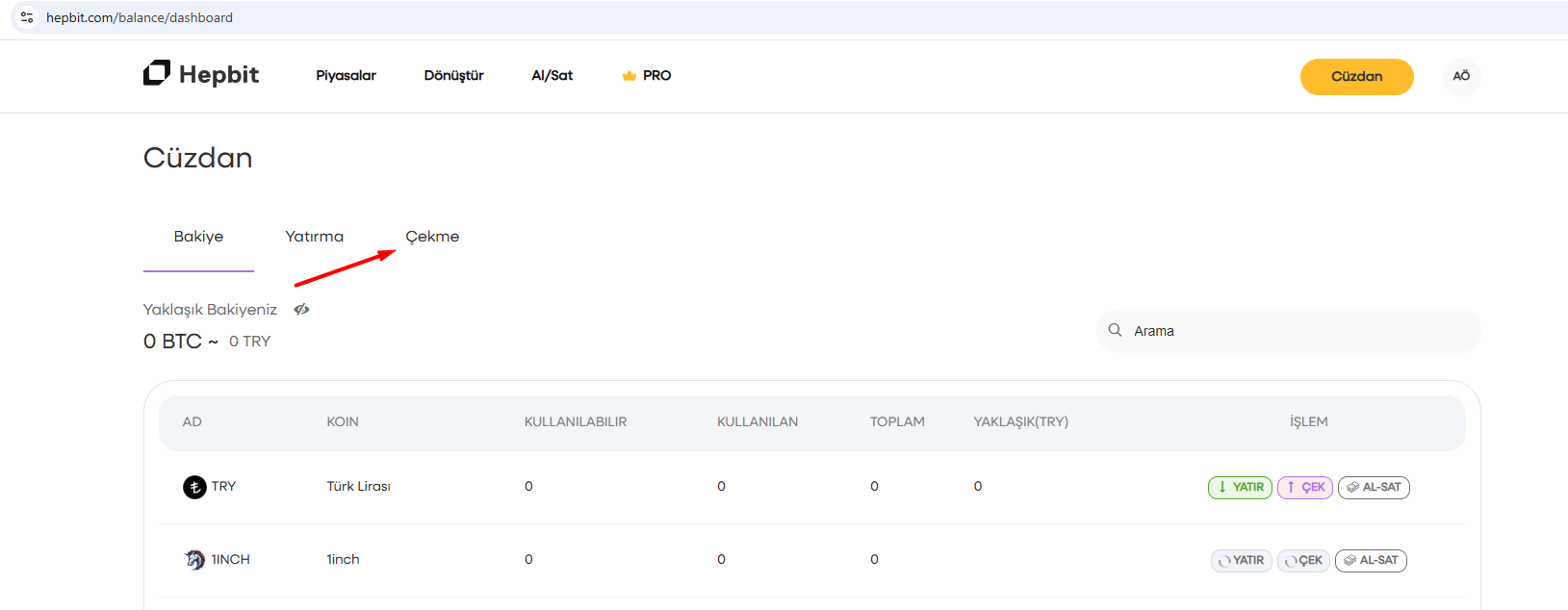The height and width of the screenshot is (610, 1568).
Task: Select the Bakiye tab
Action: pos(198,237)
